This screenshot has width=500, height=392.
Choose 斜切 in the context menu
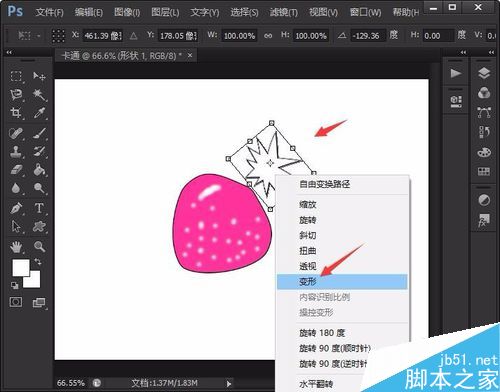coord(342,235)
